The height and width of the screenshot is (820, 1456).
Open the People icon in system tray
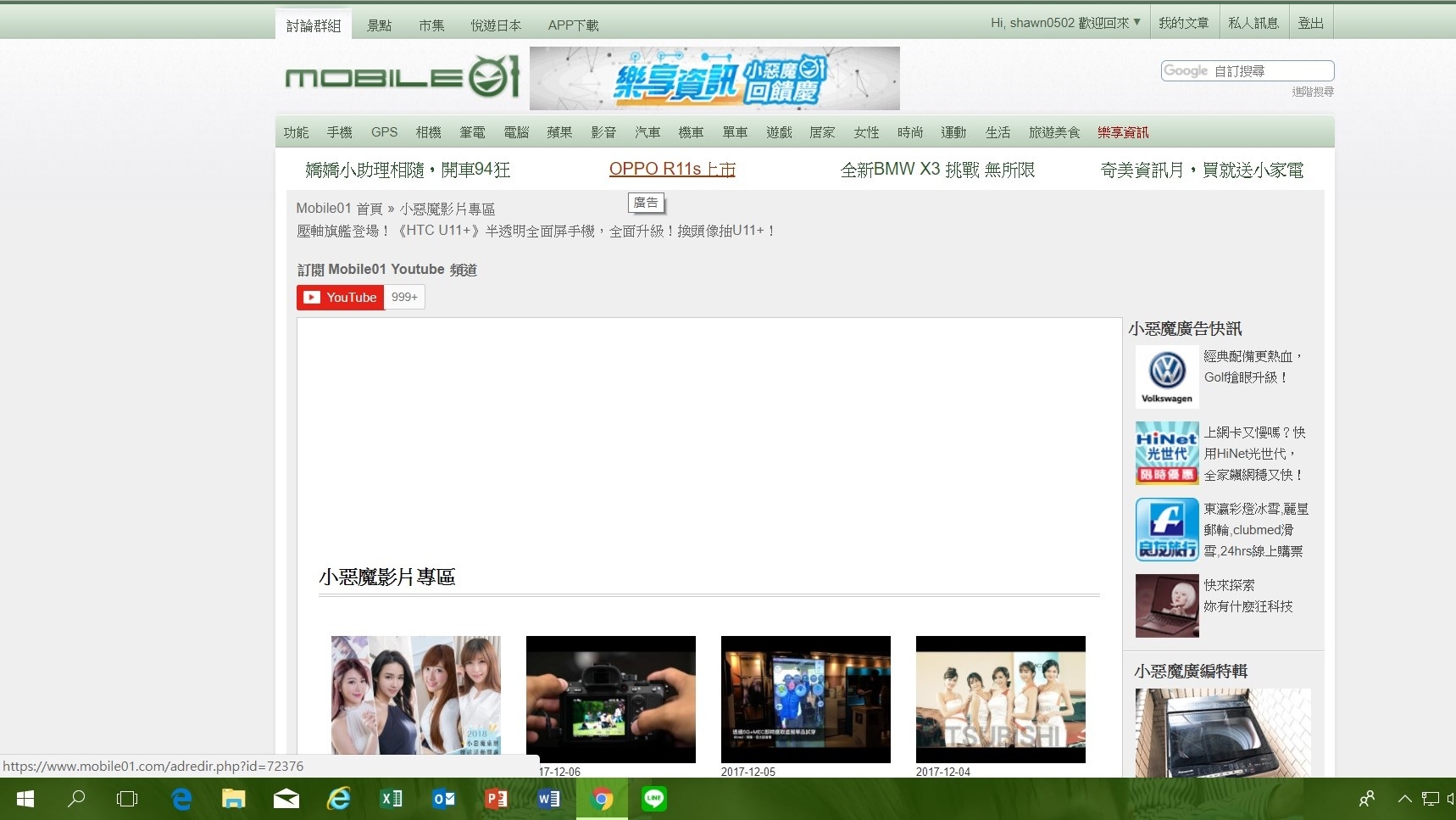1367,799
